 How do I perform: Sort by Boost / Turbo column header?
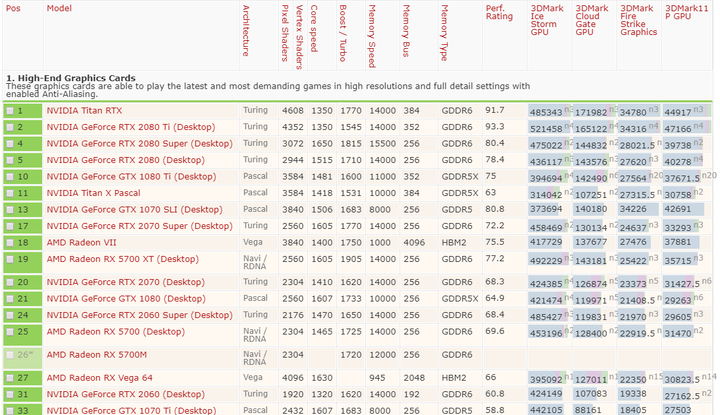pyautogui.click(x=343, y=33)
